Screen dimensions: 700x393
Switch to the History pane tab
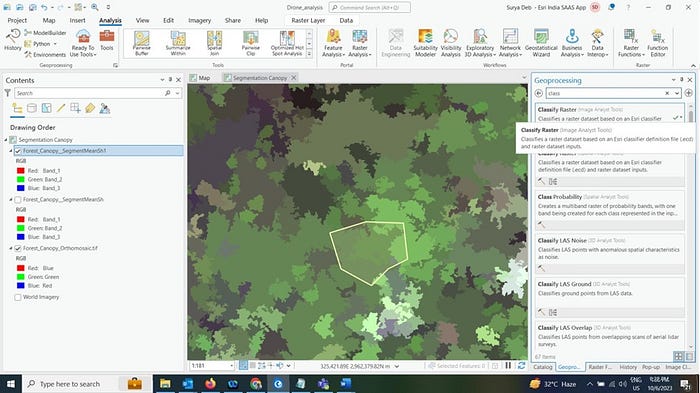point(628,367)
